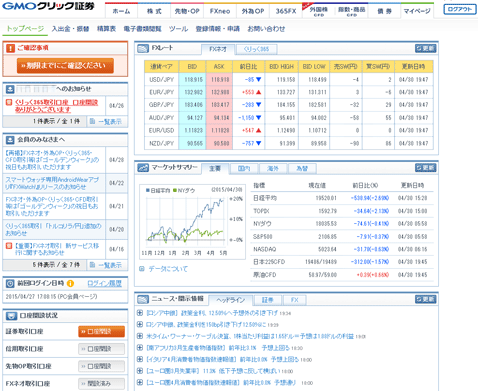Viewport: 478px width, 391px height.
Task: Click the red exclamation icon beside ご確認事項
Action: [x=10, y=48]
